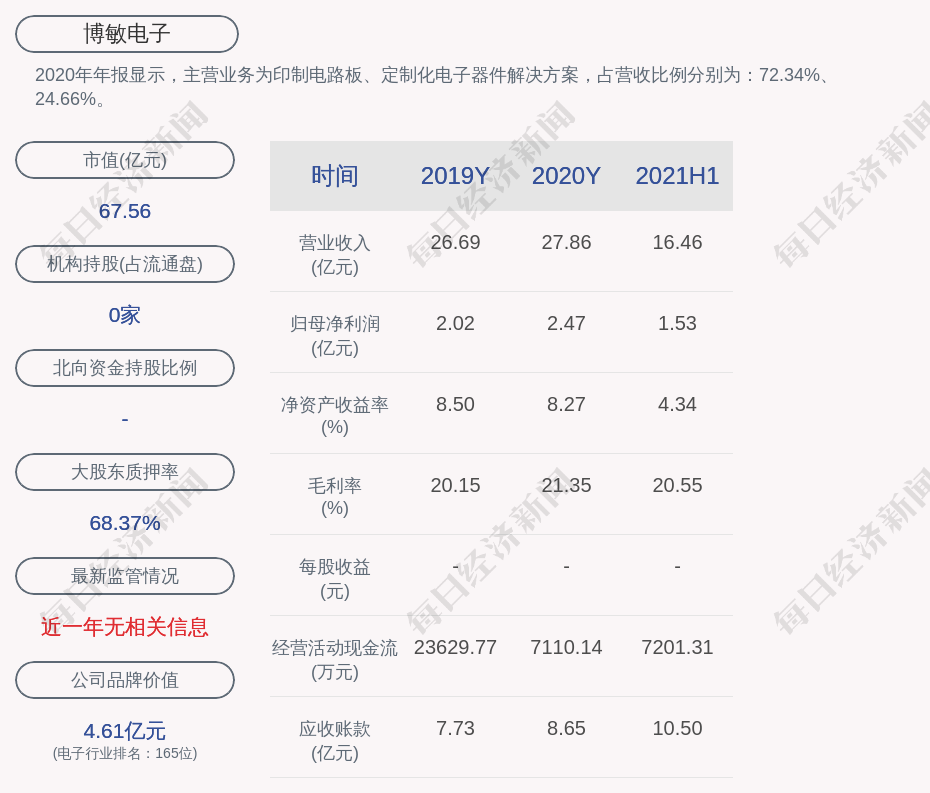Image resolution: width=930 pixels, height=793 pixels.
Task: Select ROE cell 8.50
Action: tap(456, 405)
